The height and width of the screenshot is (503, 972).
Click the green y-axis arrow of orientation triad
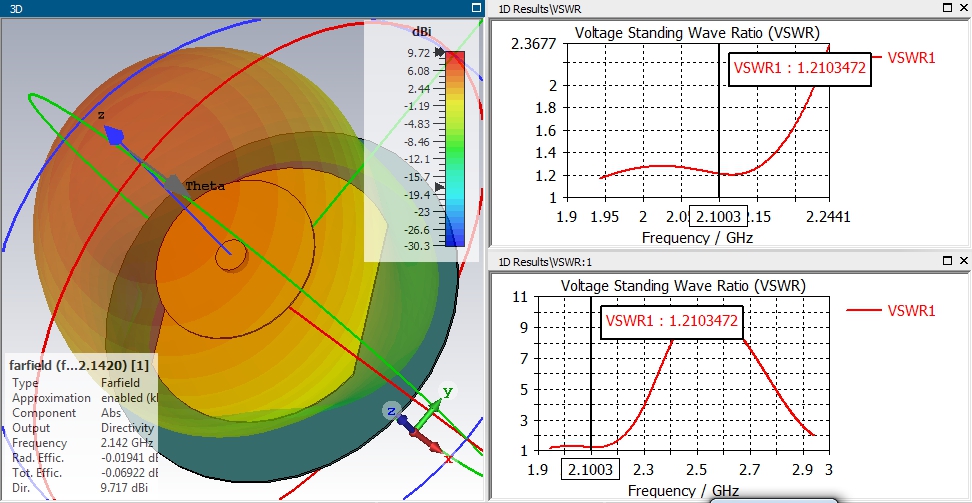click(x=429, y=416)
